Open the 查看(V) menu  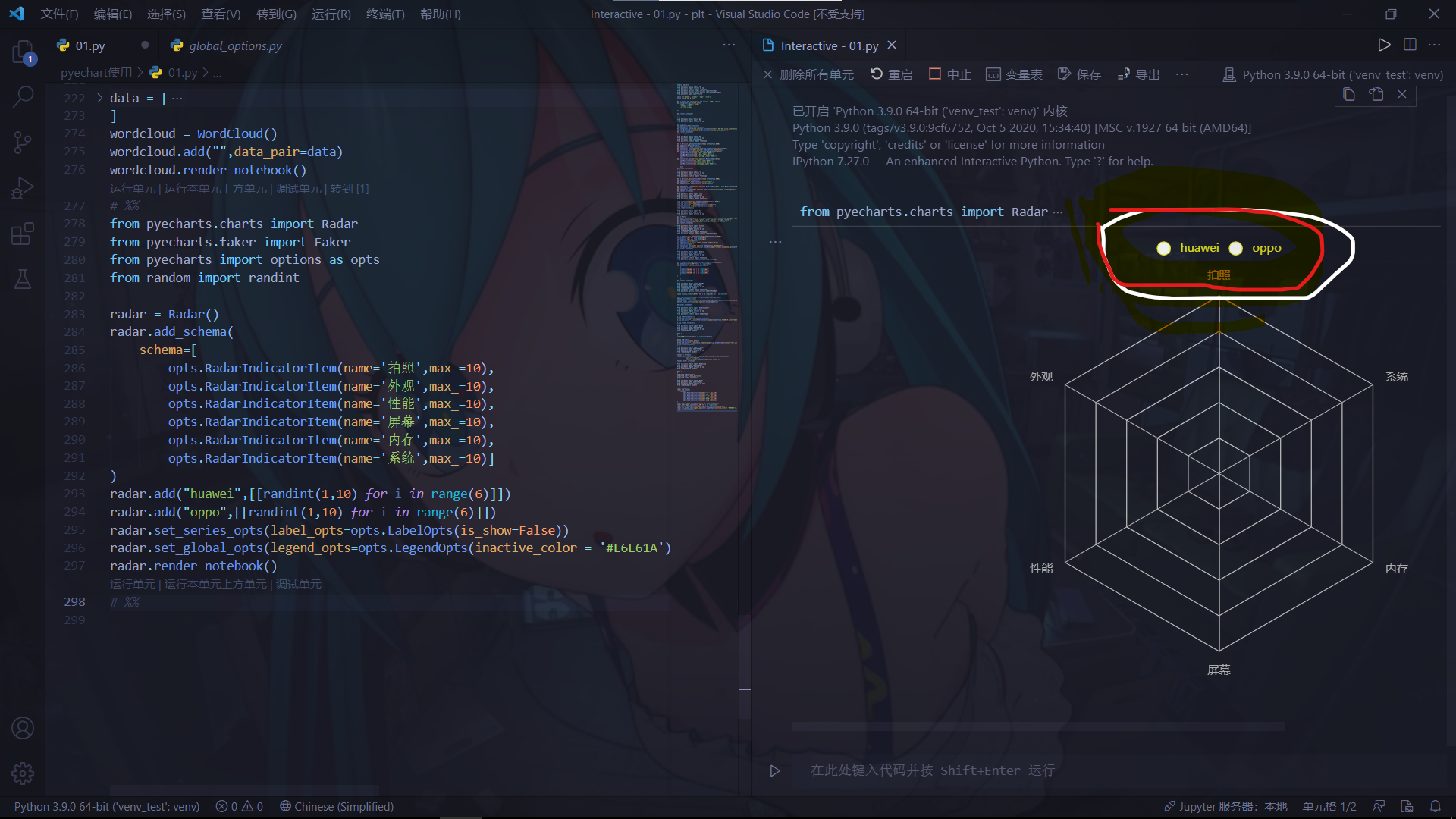(221, 14)
